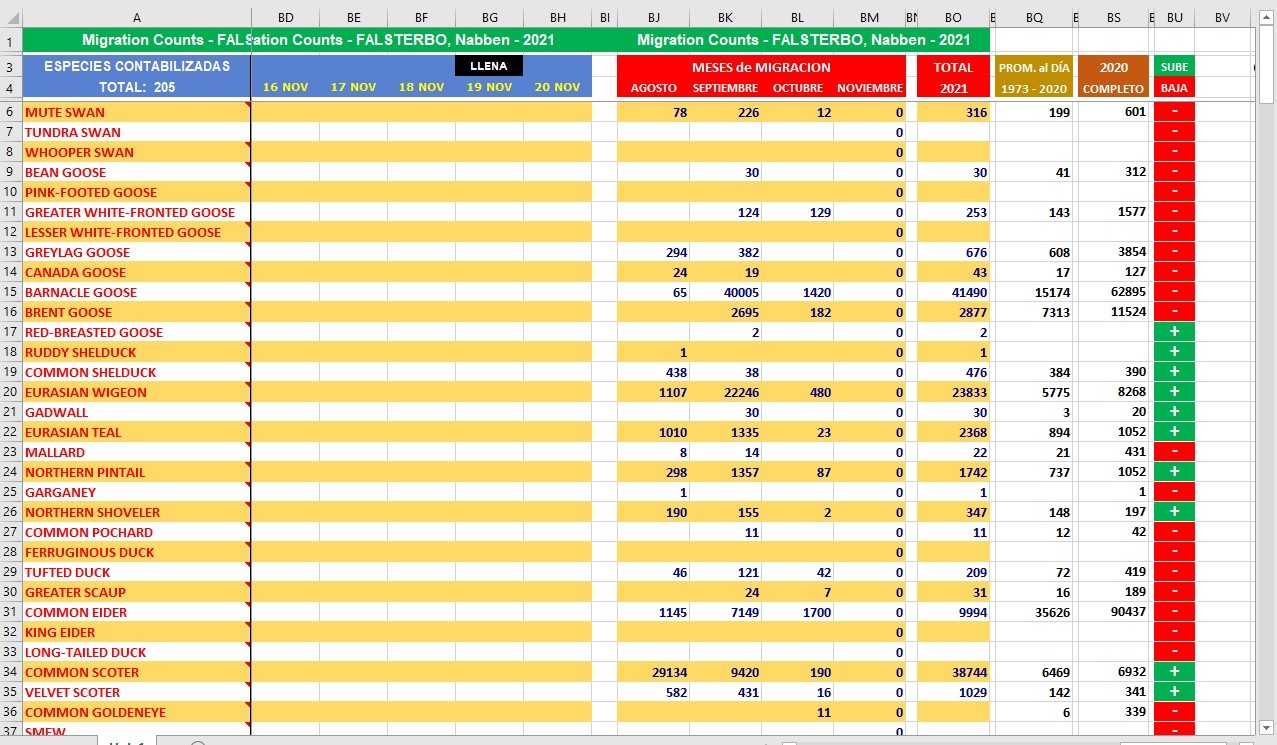Click the LLENA black label cell
Screen dimensions: 1277x745
(489, 66)
